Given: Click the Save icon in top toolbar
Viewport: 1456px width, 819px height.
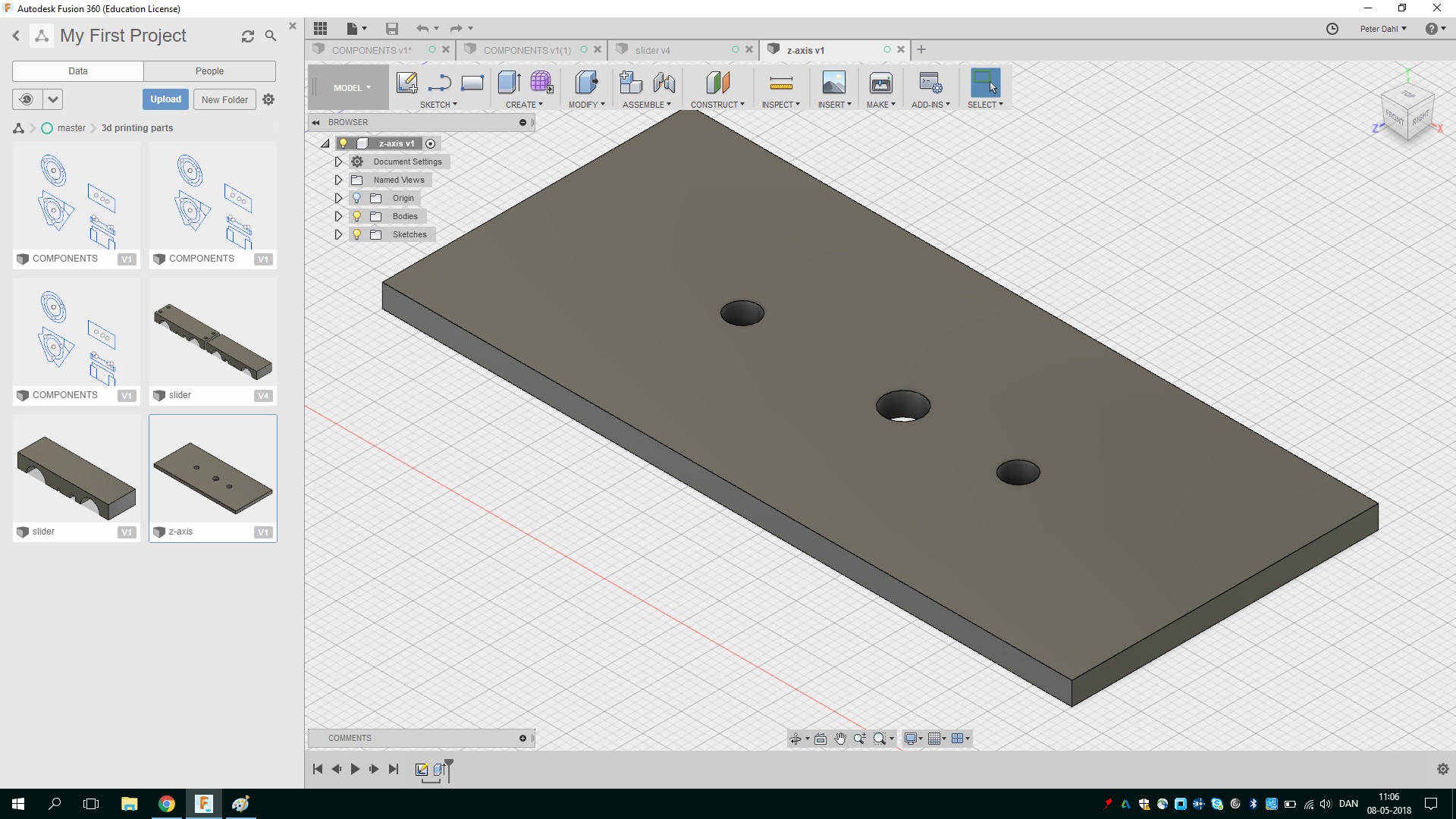Looking at the screenshot, I should pos(392,29).
